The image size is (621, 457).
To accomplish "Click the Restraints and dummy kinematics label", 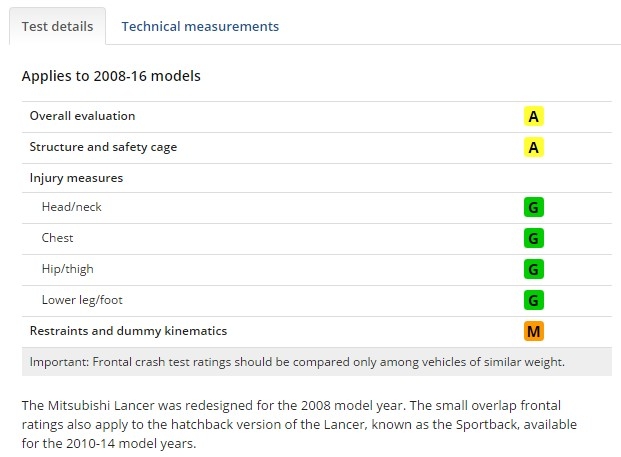I will tap(128, 331).
